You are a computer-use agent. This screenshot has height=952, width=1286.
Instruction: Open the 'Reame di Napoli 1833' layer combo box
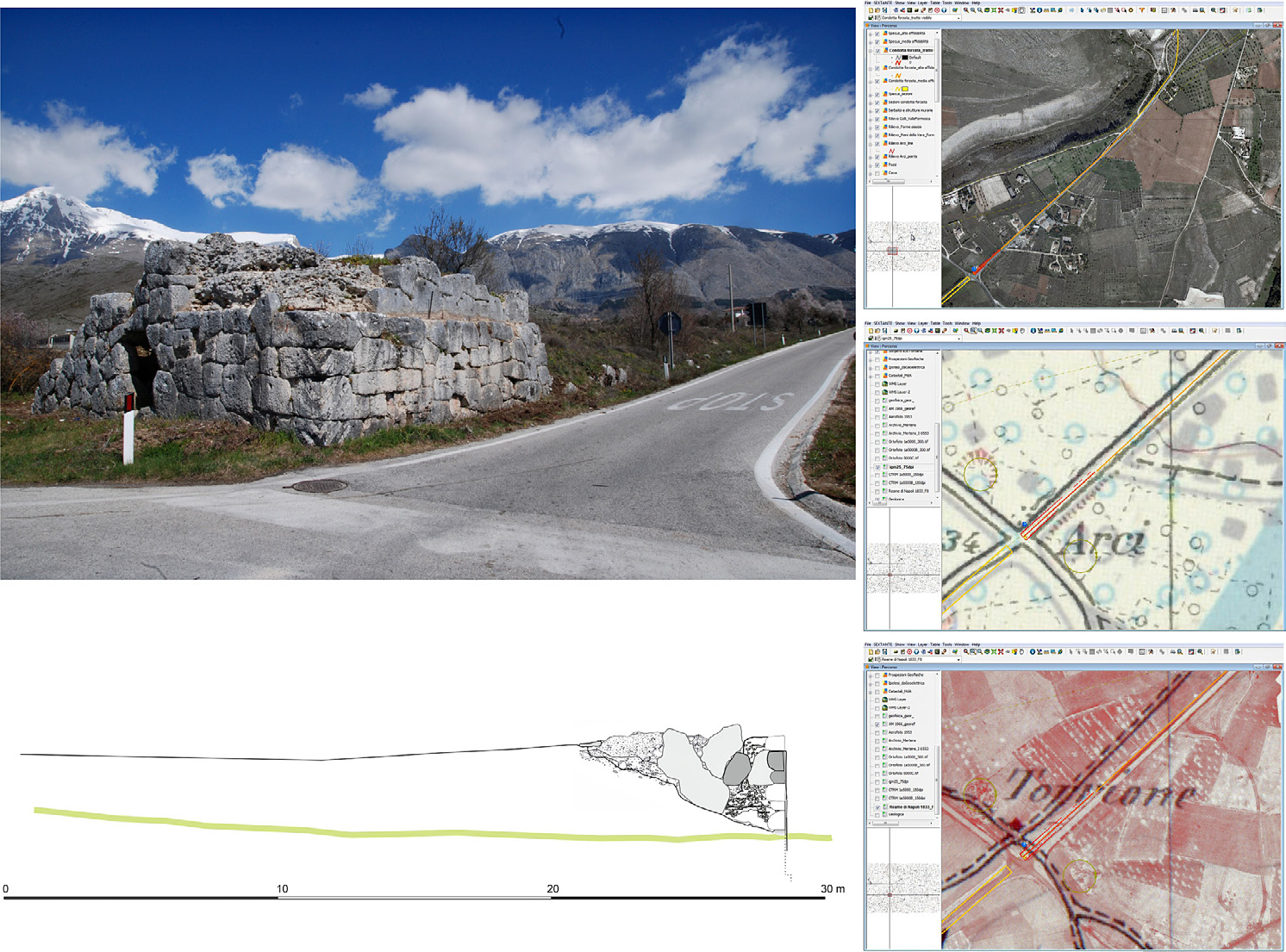click(921, 659)
